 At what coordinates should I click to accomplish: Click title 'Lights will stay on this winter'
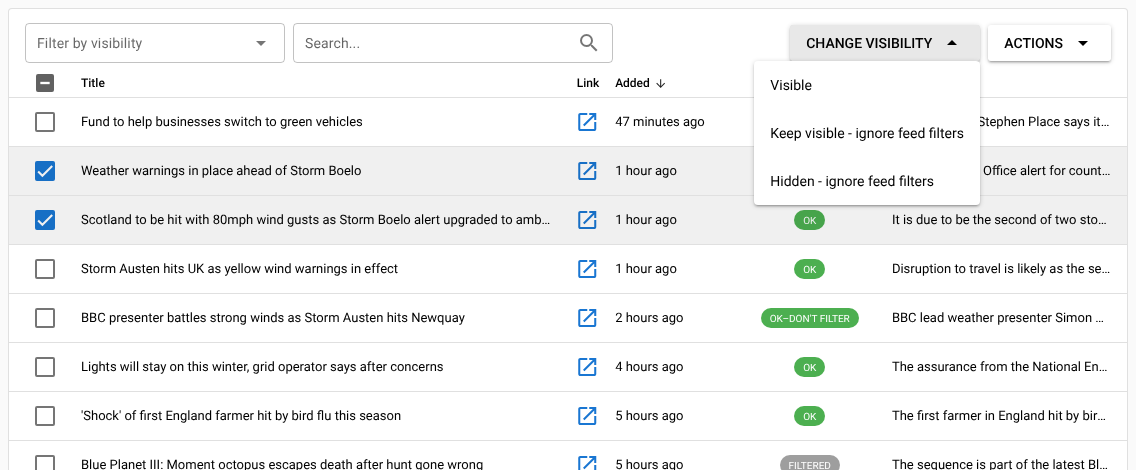pyautogui.click(x=262, y=367)
